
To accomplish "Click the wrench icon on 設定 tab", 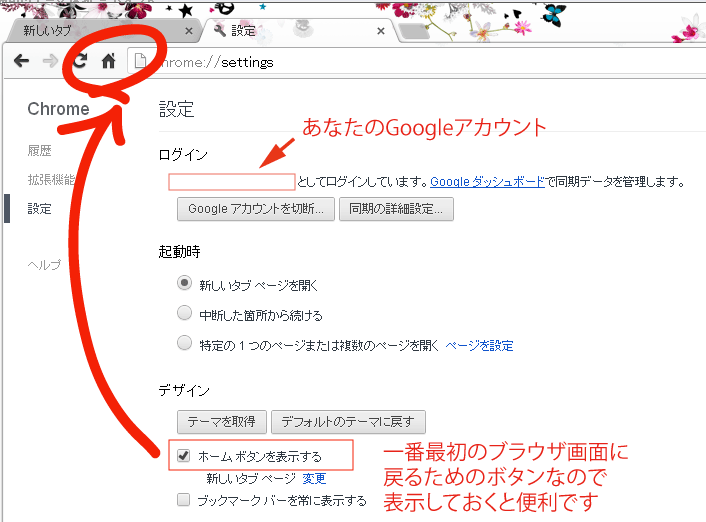I will click(220, 31).
